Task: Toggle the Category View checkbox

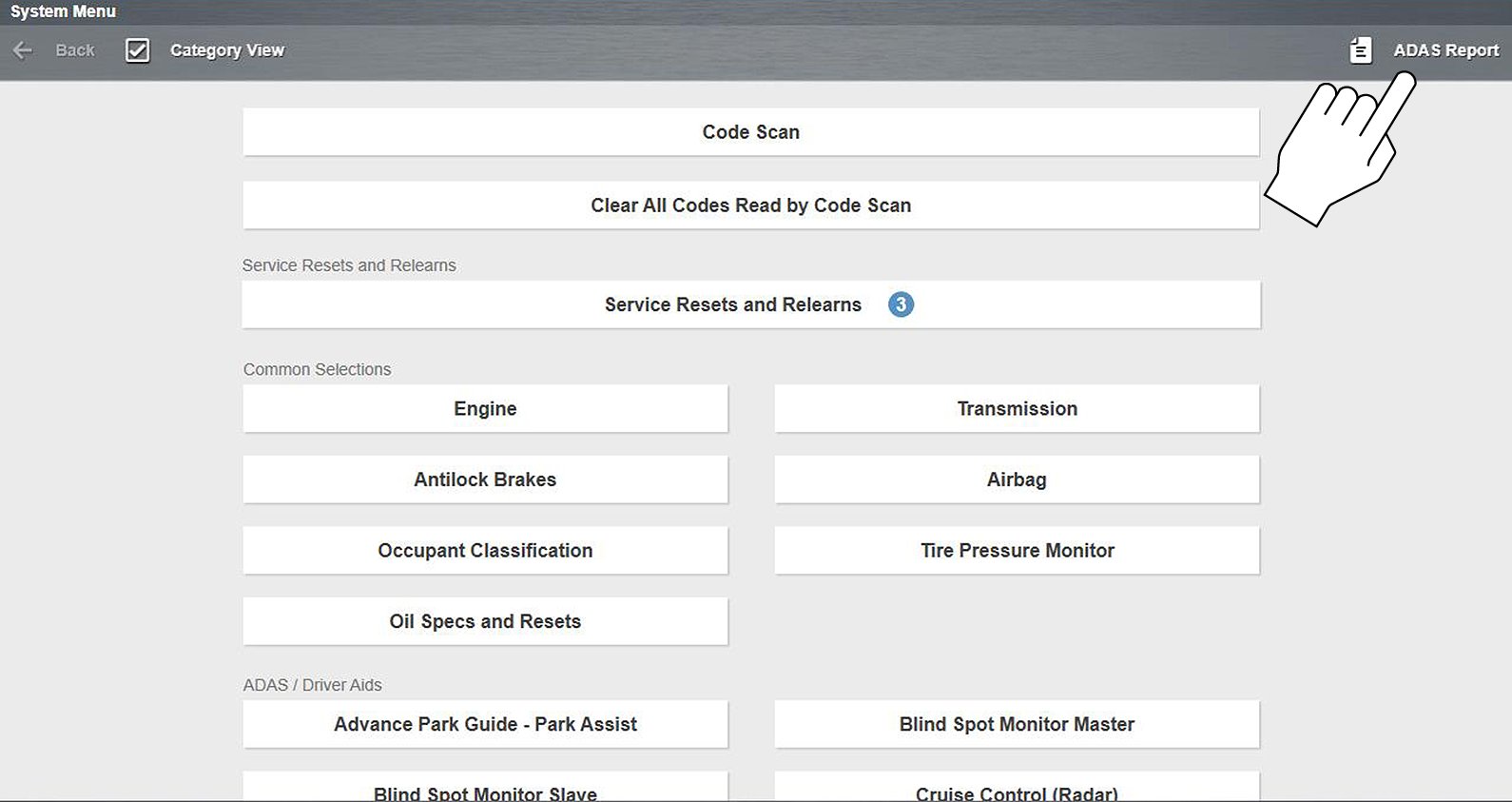Action: point(138,50)
